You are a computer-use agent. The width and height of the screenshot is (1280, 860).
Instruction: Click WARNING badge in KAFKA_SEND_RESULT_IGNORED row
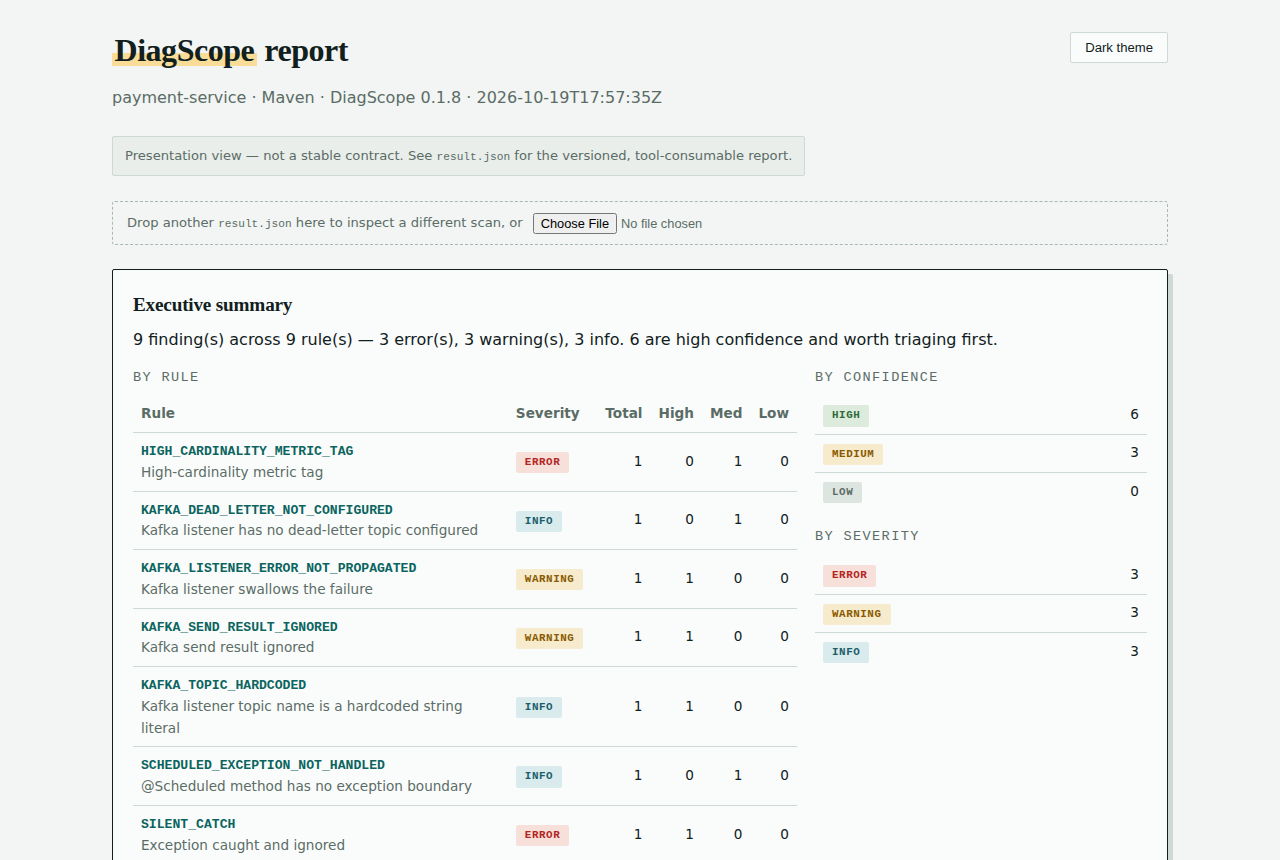point(549,638)
